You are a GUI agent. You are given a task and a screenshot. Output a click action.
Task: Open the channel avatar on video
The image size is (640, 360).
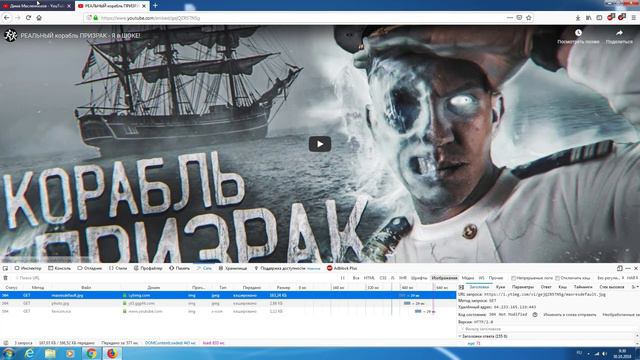pyautogui.click(x=10, y=36)
